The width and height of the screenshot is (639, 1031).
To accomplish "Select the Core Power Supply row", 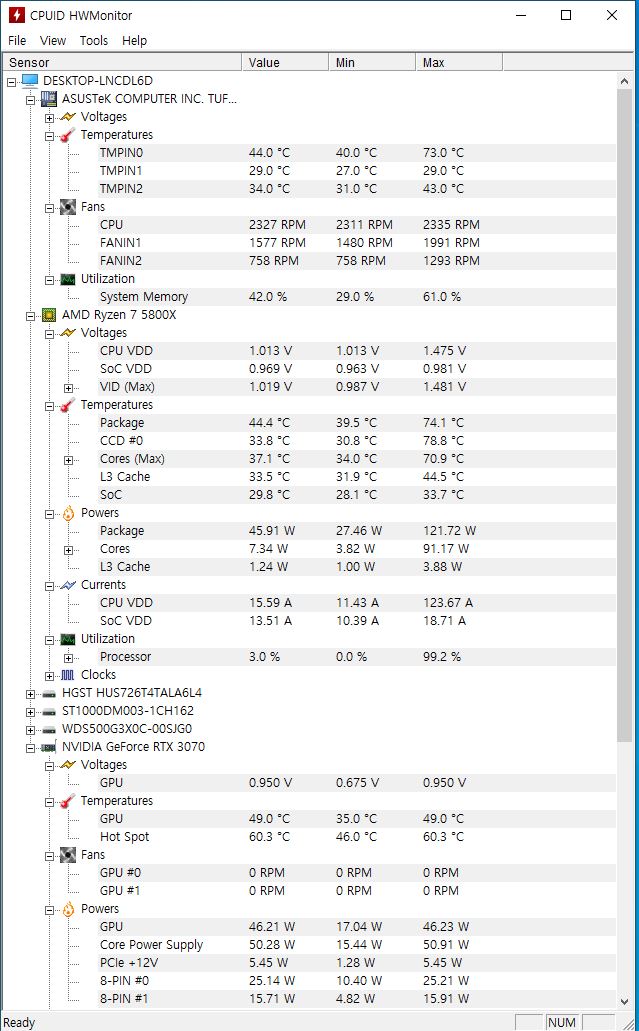I will click(356, 945).
